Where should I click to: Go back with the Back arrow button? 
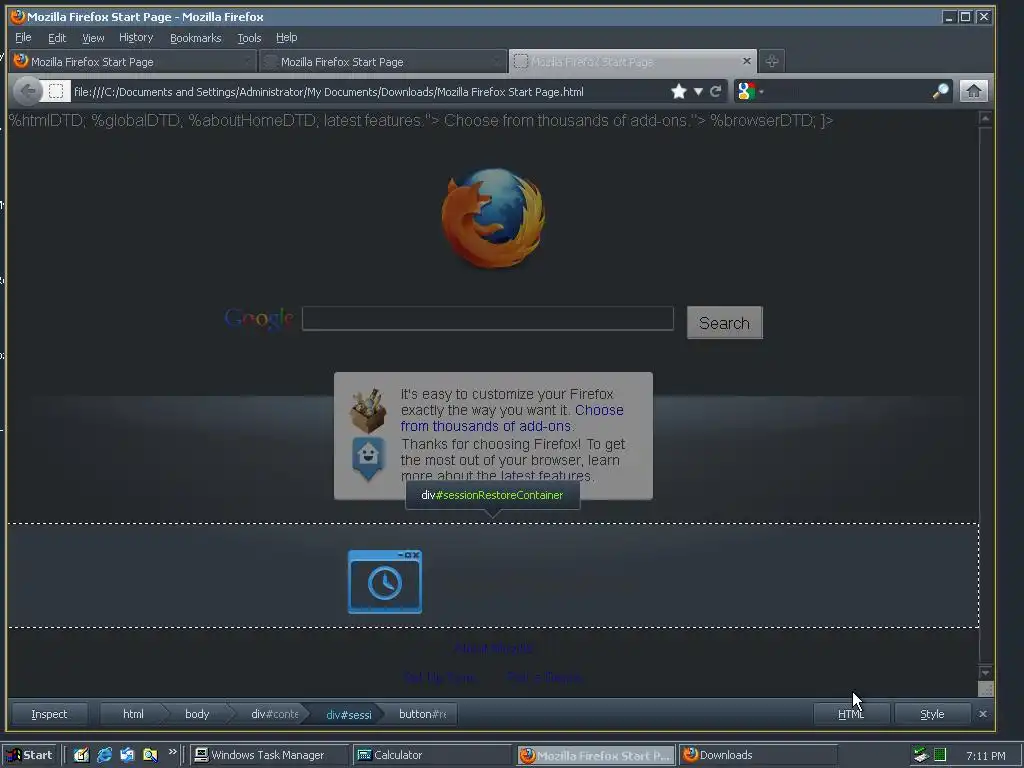click(27, 91)
